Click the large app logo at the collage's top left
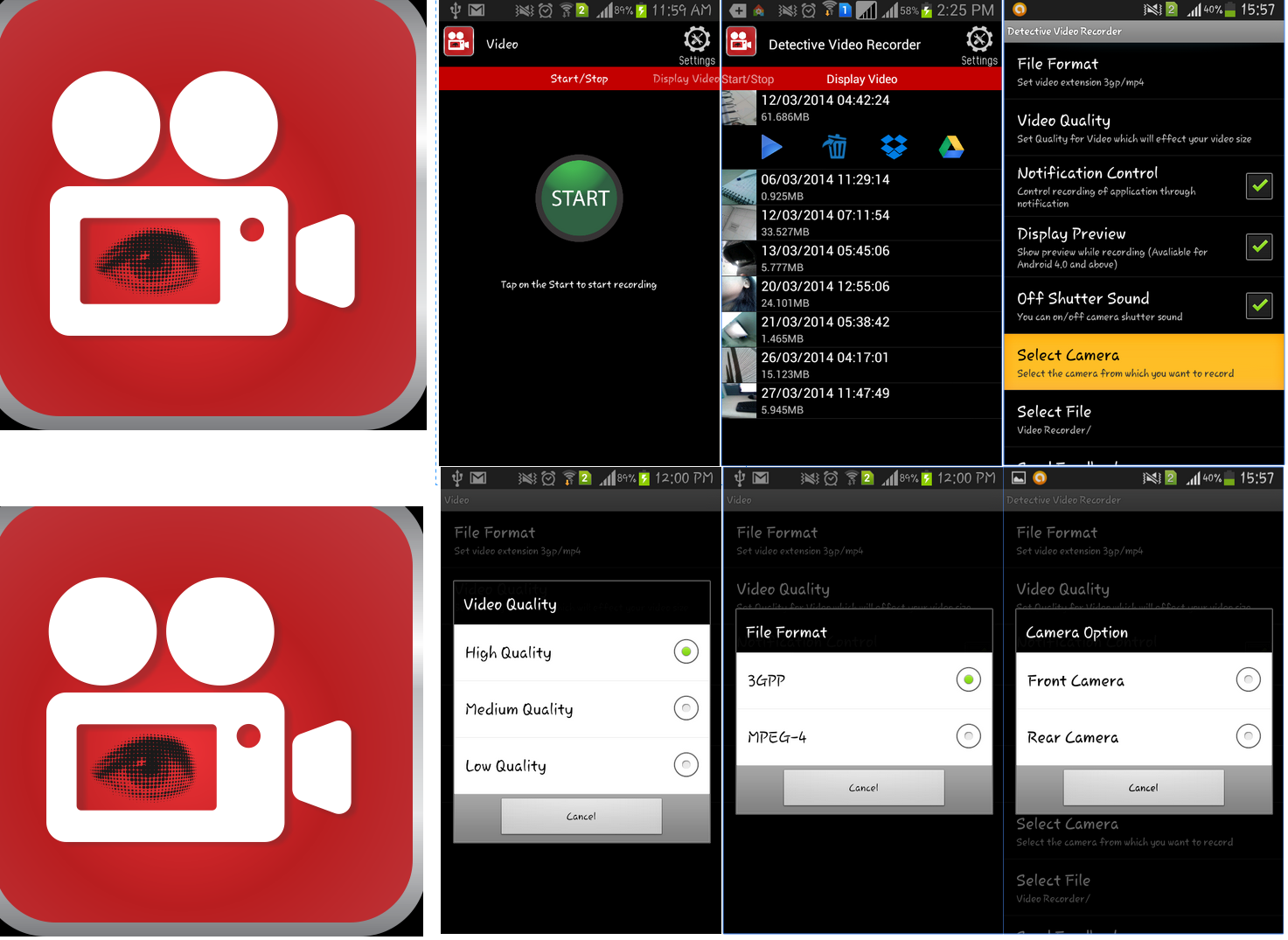Viewport: 1288px width, 940px height. pos(212,214)
